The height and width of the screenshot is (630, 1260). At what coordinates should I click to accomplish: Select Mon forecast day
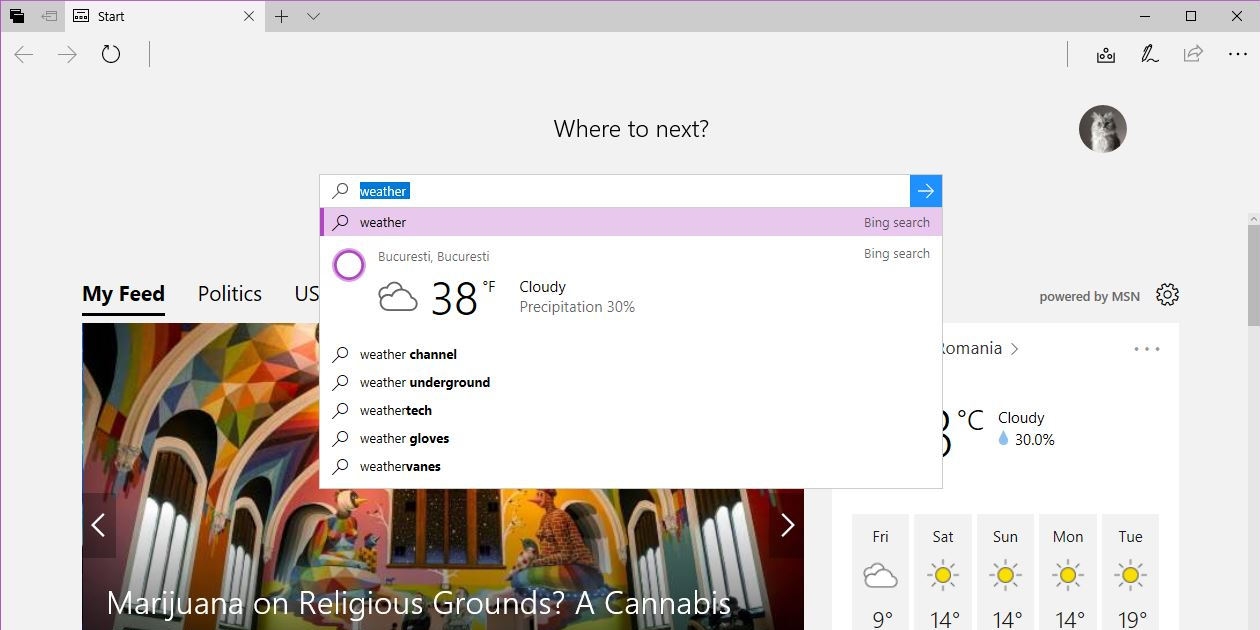click(x=1068, y=572)
